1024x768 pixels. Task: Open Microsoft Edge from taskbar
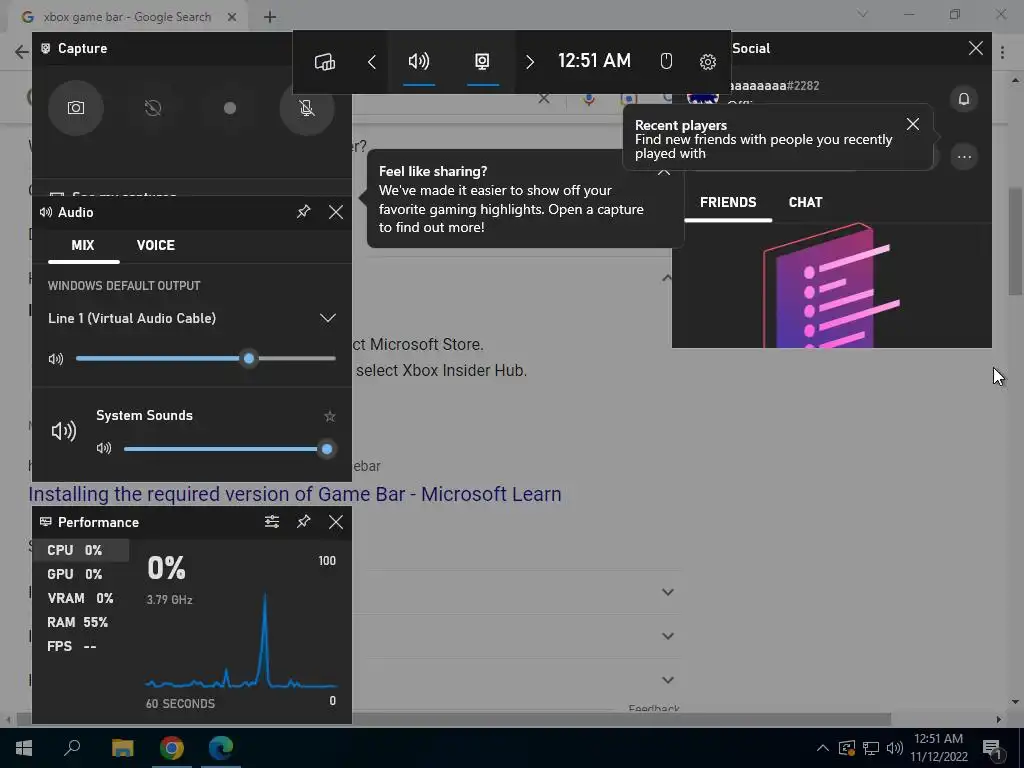pyautogui.click(x=221, y=748)
